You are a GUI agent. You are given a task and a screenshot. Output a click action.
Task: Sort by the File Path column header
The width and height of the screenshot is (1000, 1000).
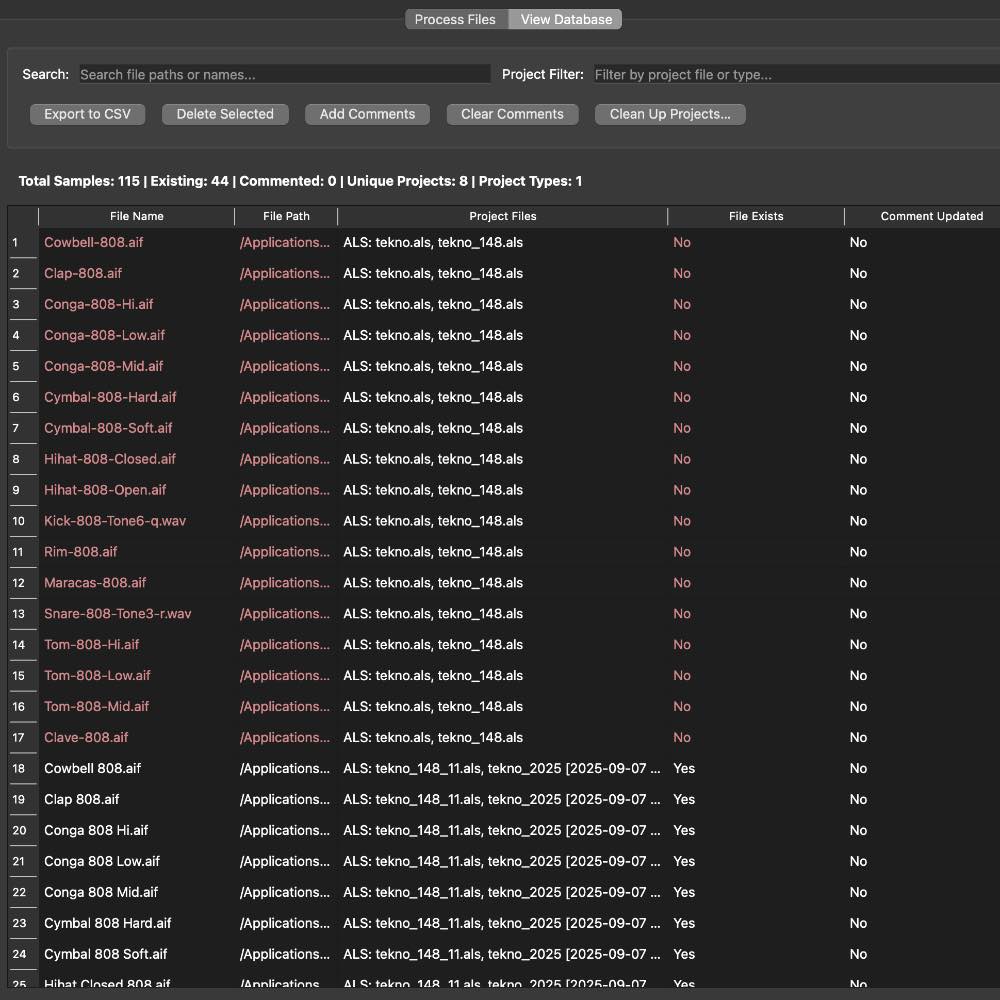point(286,216)
